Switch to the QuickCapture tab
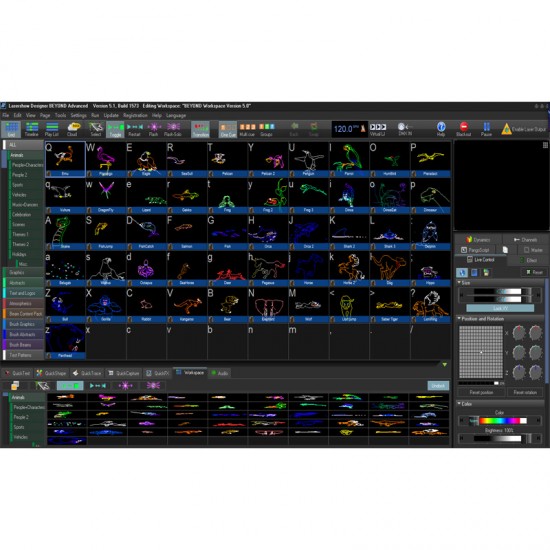 point(123,373)
